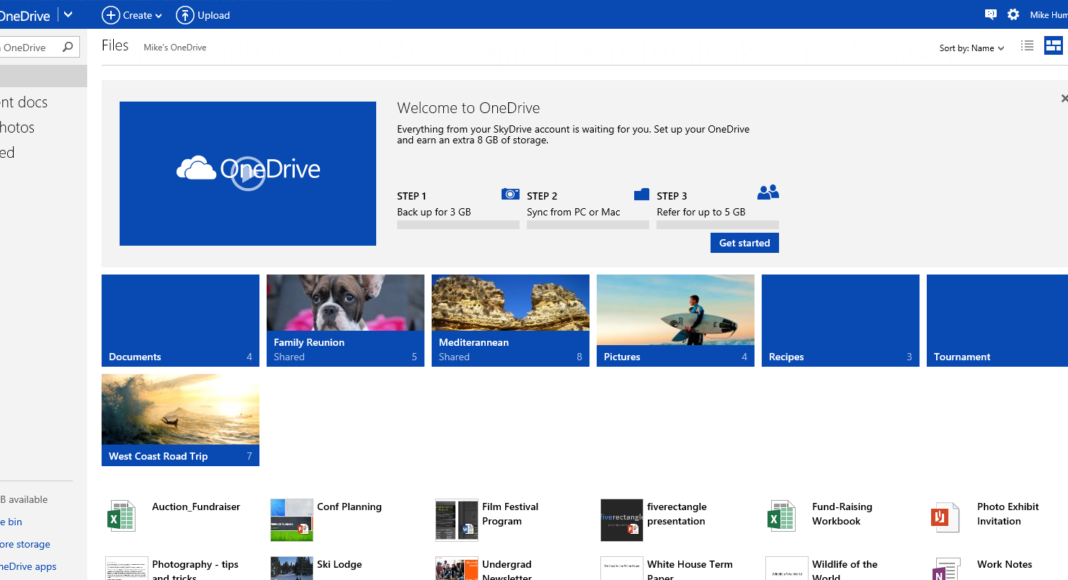
Task: Click the search magnifier icon
Action: [69, 47]
